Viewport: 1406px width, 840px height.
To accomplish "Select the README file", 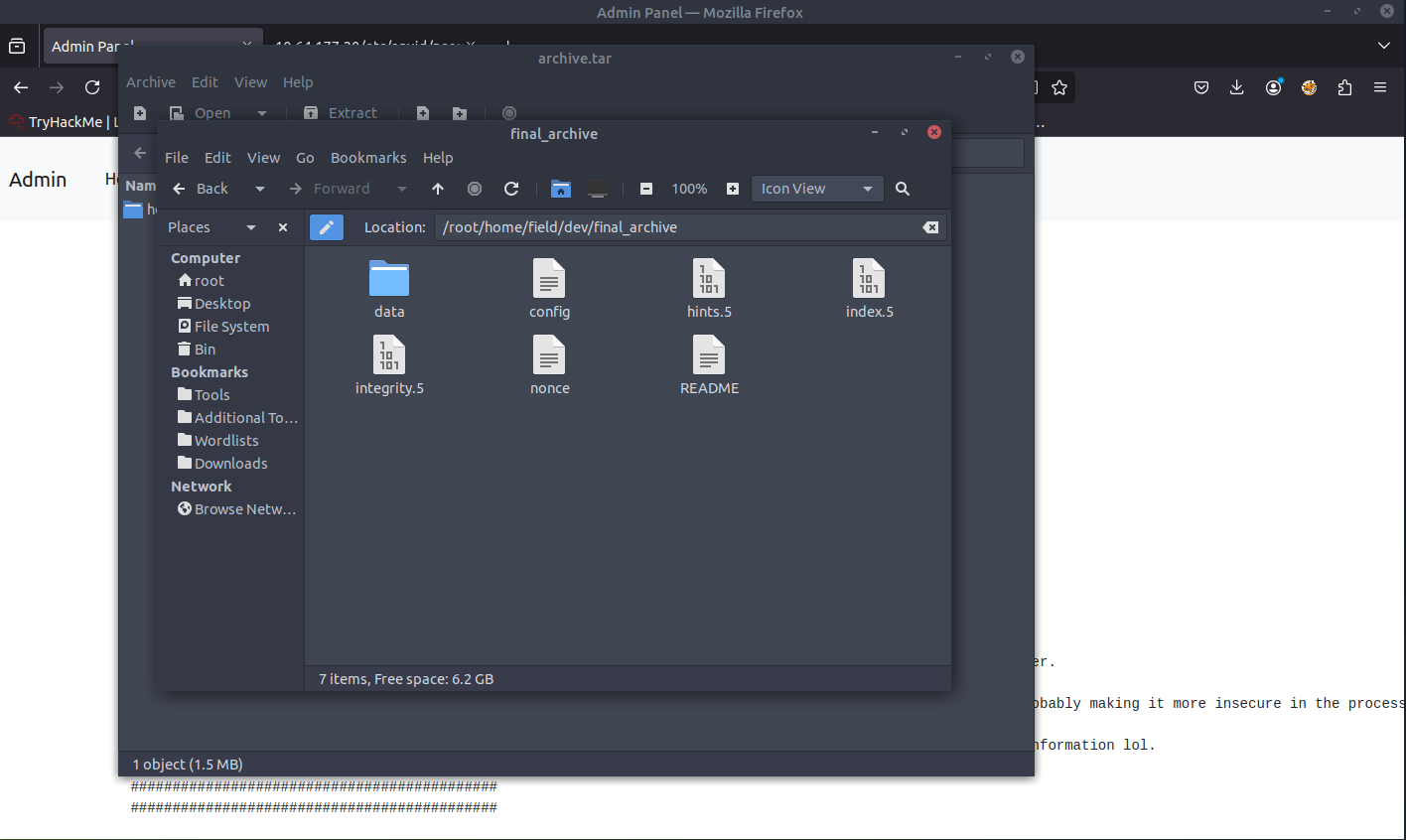I will coord(709,365).
